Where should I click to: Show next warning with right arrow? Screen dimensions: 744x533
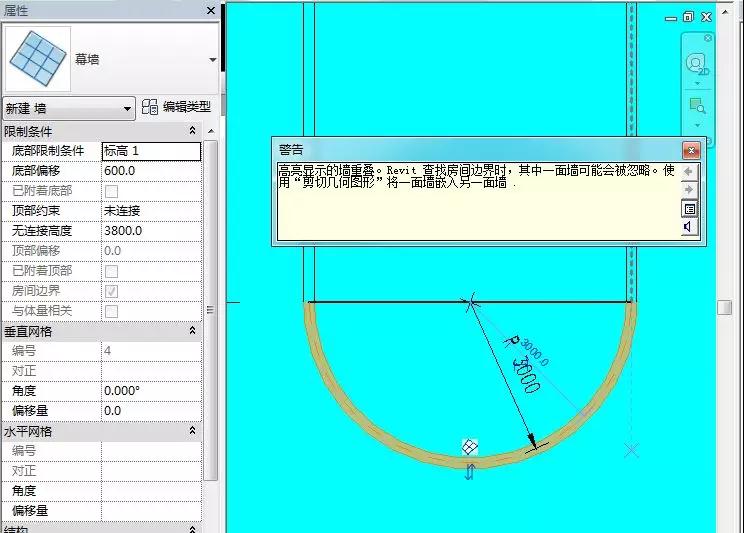(689, 190)
